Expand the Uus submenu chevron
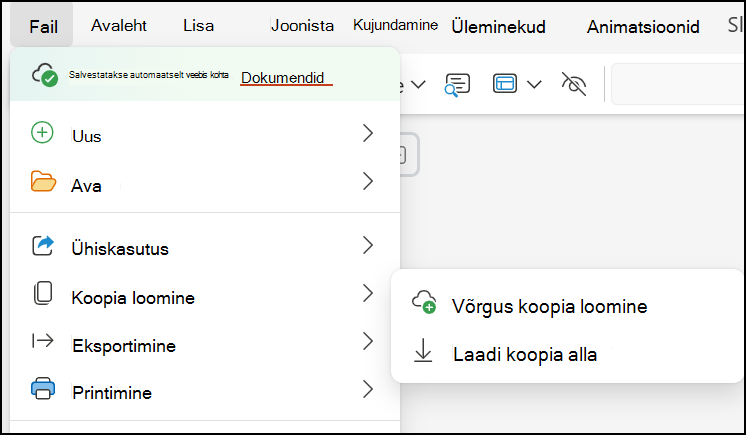 [368, 133]
